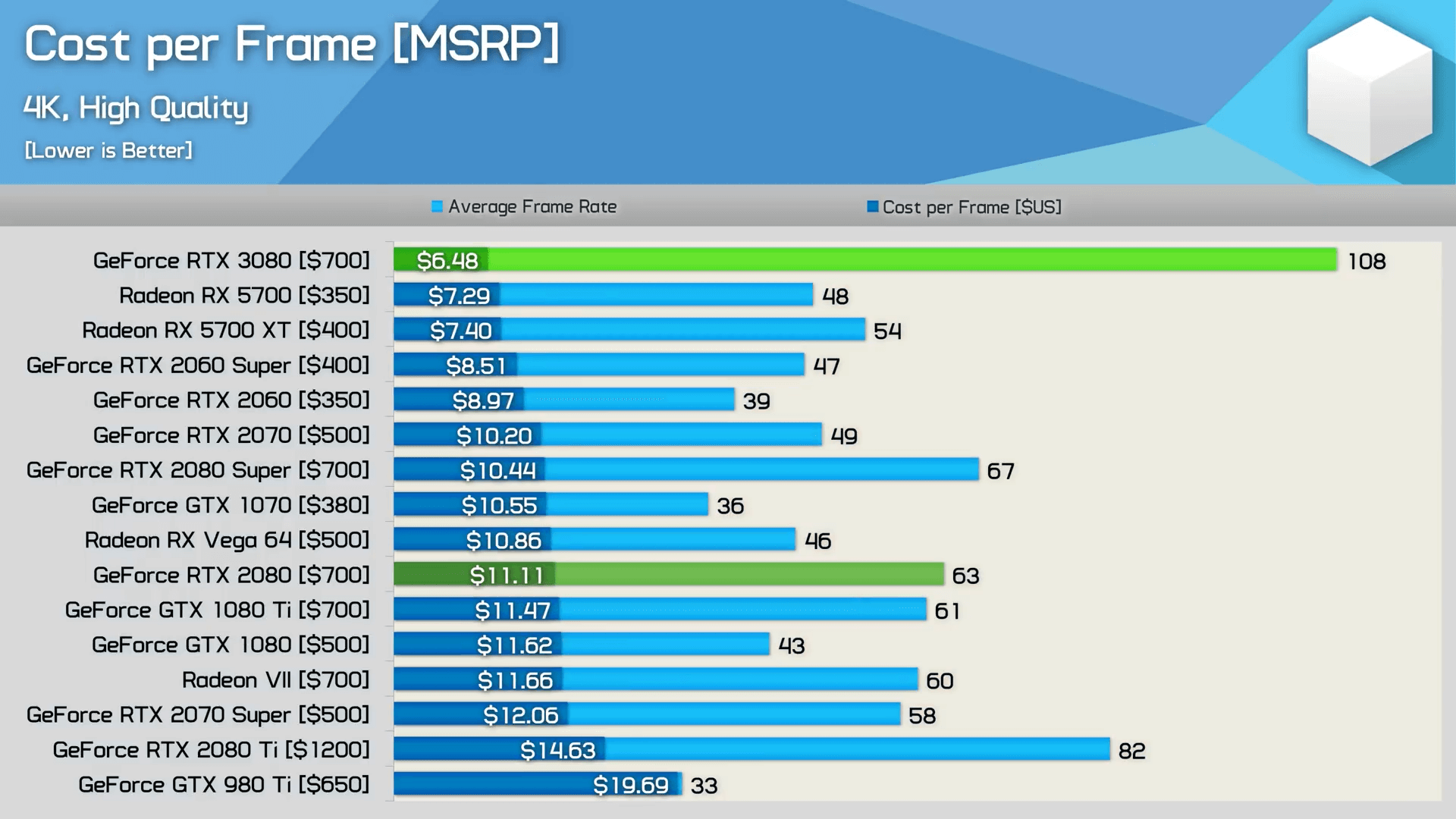Click the $10.44 cost per frame value
Image resolution: width=1456 pixels, height=819 pixels.
(497, 470)
